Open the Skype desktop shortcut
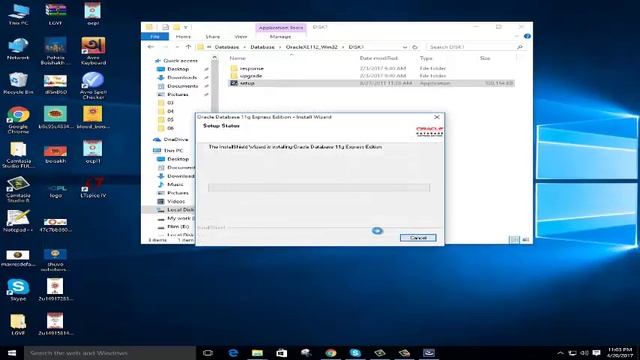This screenshot has width=640, height=360. tap(18, 290)
